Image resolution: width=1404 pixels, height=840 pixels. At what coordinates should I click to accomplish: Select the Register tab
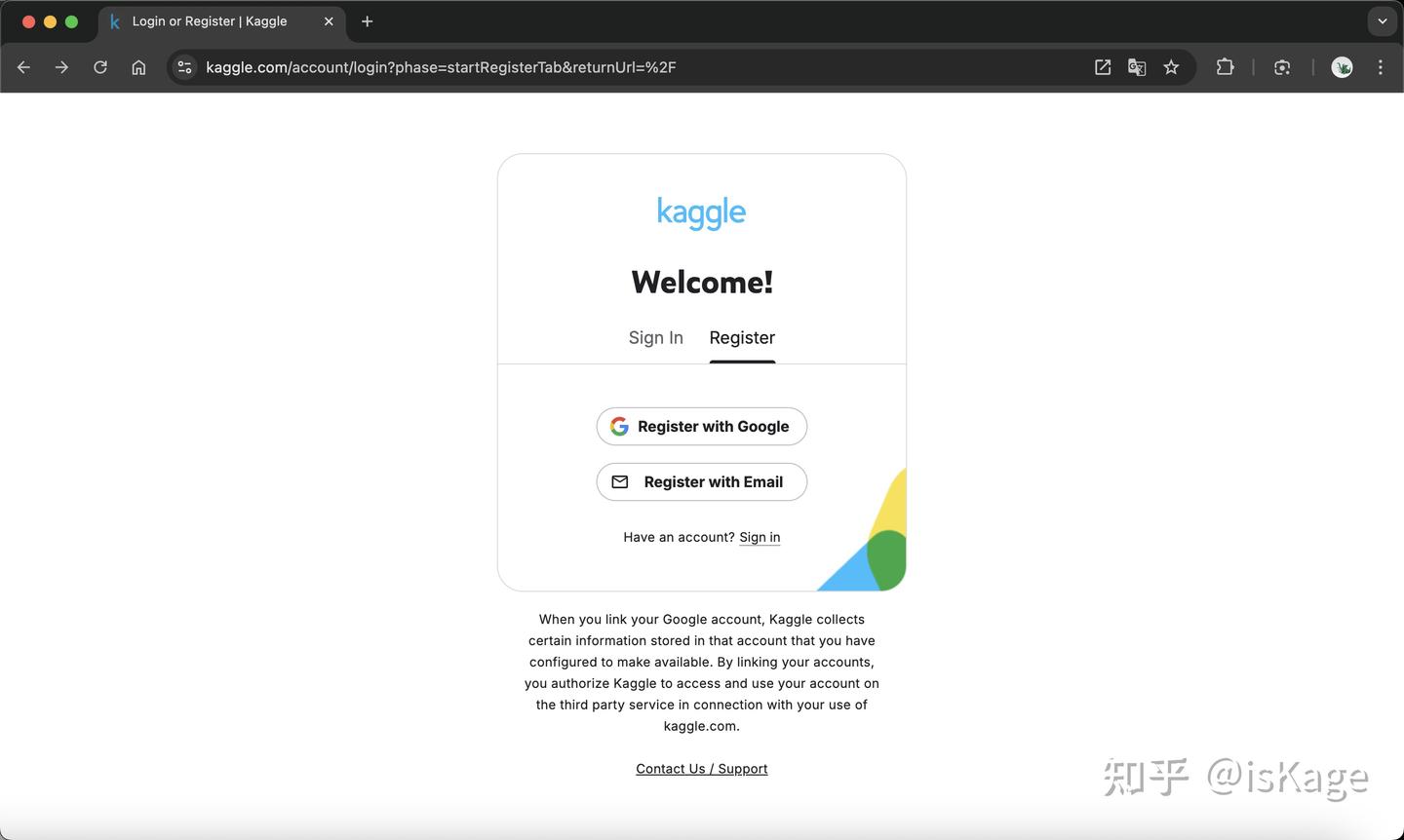(x=742, y=337)
